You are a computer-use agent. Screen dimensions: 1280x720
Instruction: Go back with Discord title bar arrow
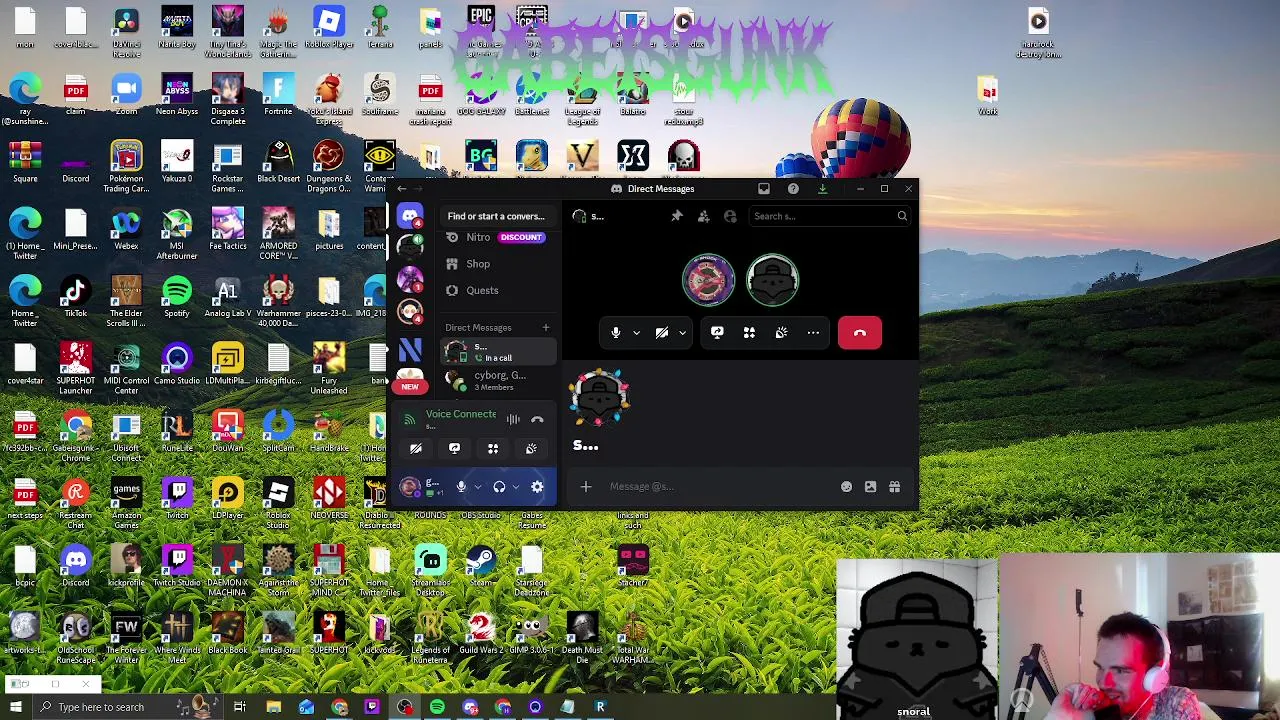(402, 188)
